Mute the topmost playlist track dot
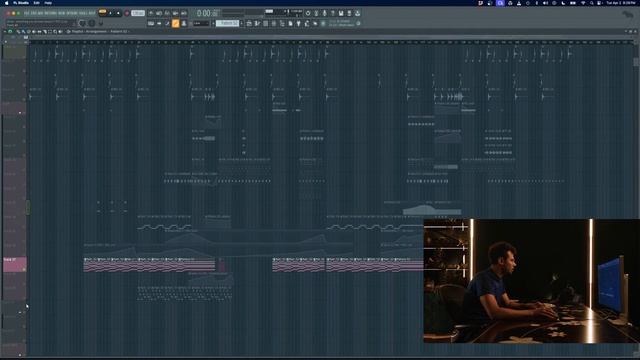 [x=25, y=56]
